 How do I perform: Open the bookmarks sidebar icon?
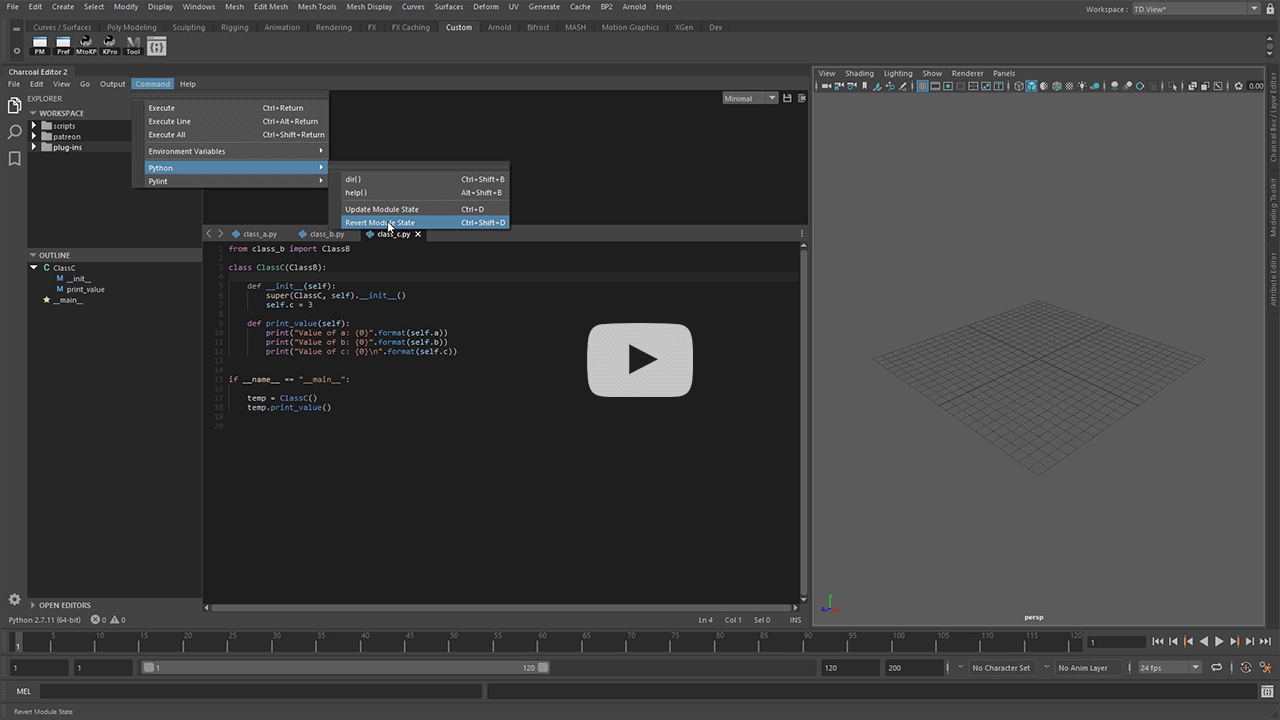(14, 159)
